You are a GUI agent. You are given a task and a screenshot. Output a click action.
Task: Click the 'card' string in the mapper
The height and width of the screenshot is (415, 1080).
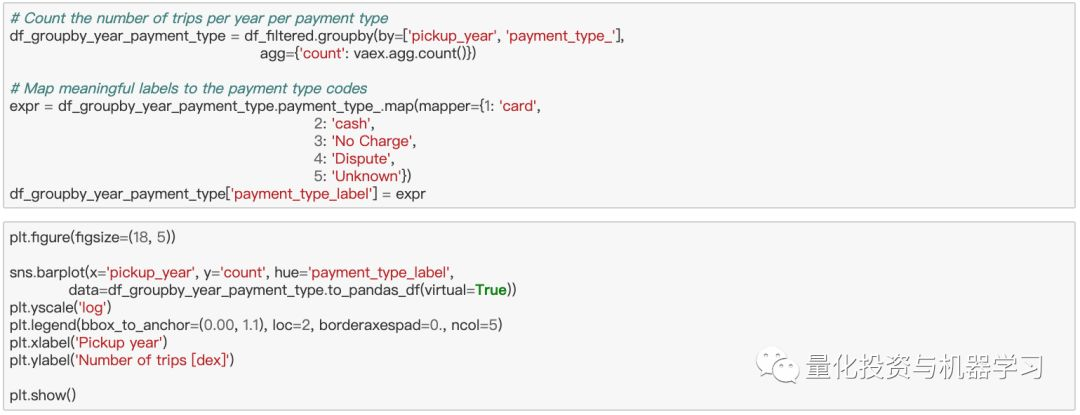(x=519, y=106)
